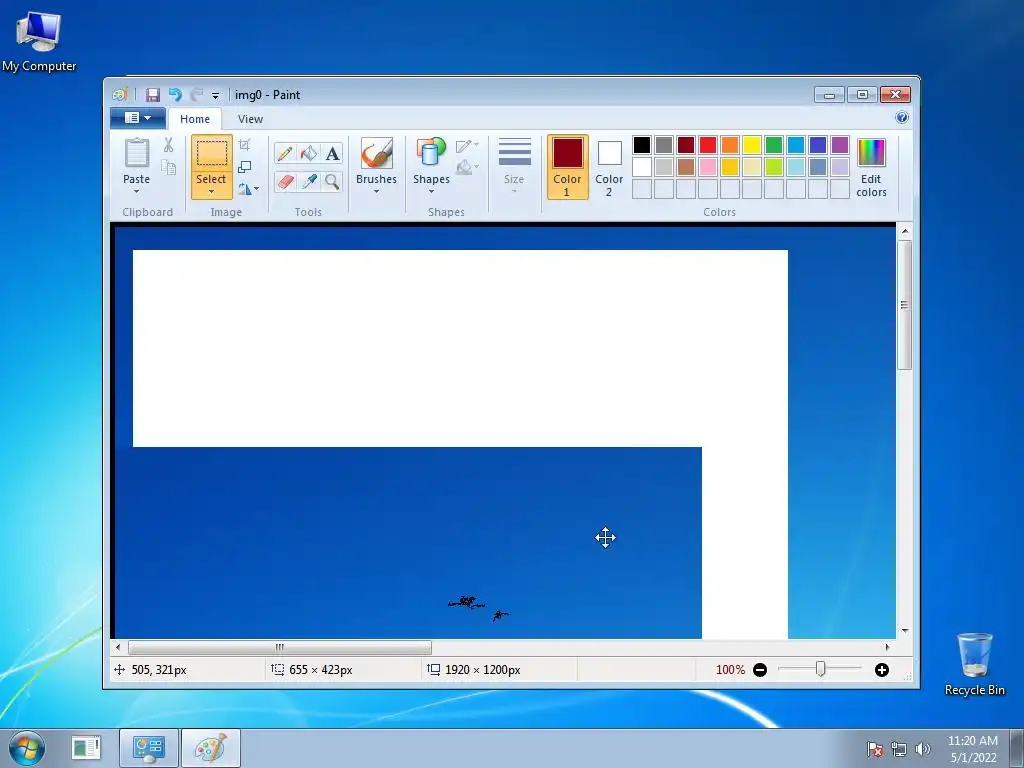The image size is (1024, 768).
Task: Open Paint Help question mark icon
Action: pos(902,118)
